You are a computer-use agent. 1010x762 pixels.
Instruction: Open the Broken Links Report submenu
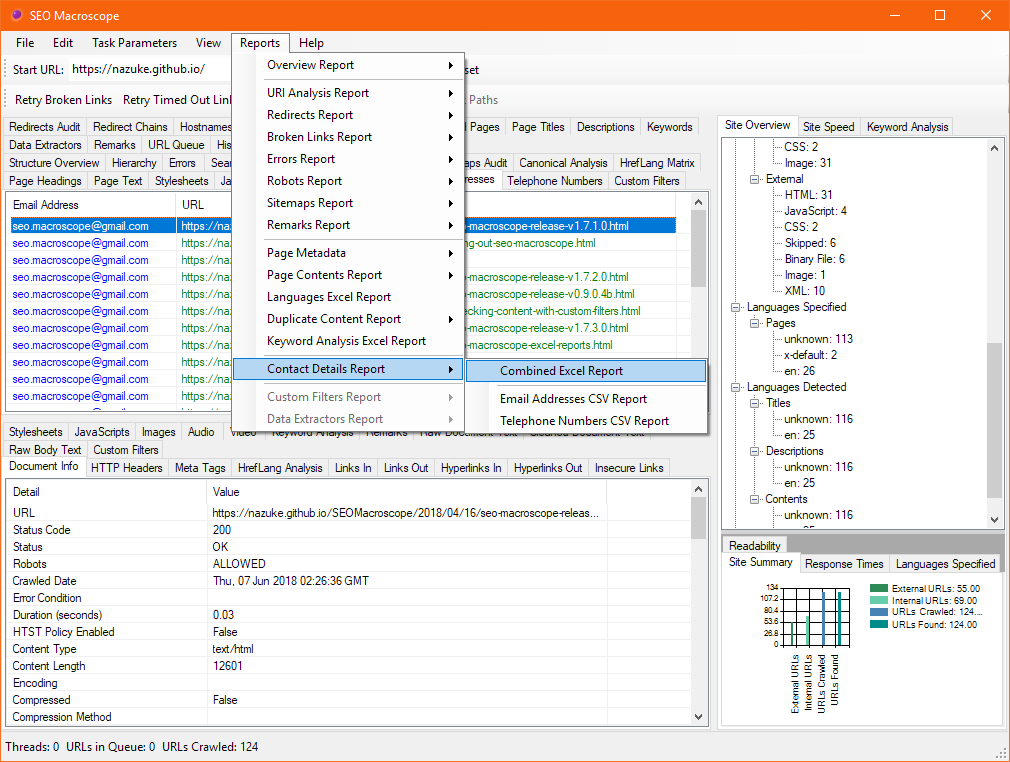pos(348,137)
